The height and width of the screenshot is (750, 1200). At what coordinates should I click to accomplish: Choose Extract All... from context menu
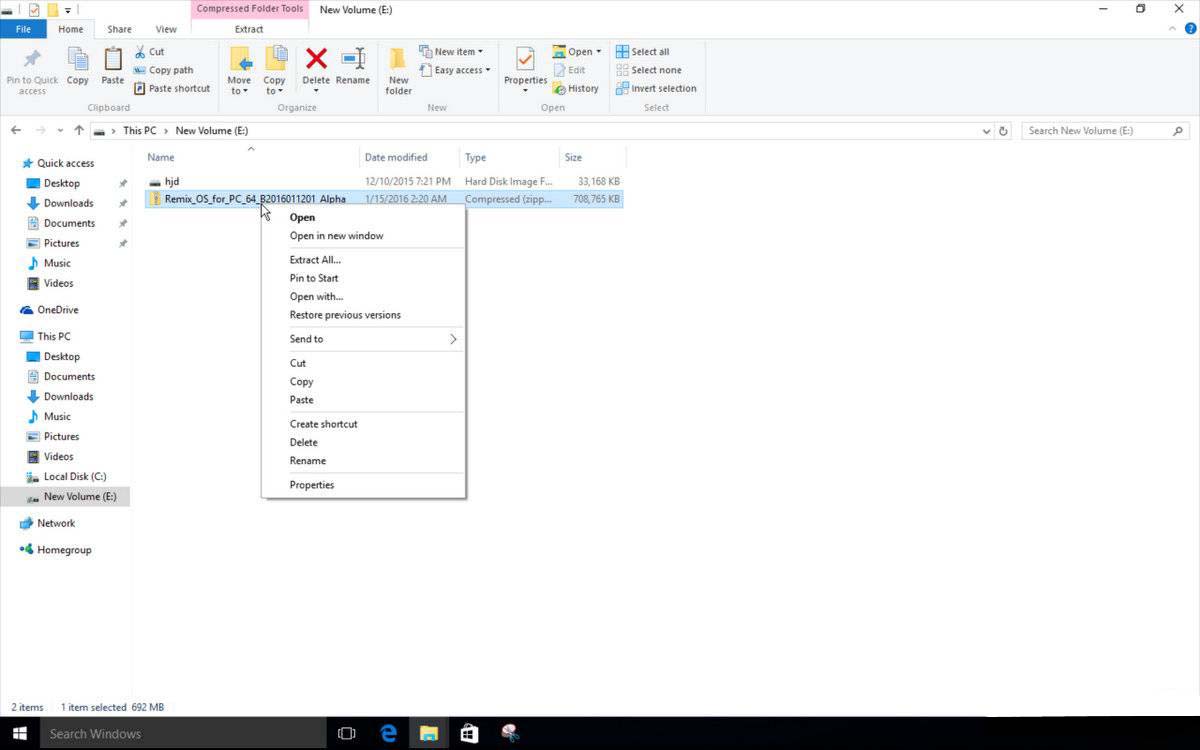point(363,260)
